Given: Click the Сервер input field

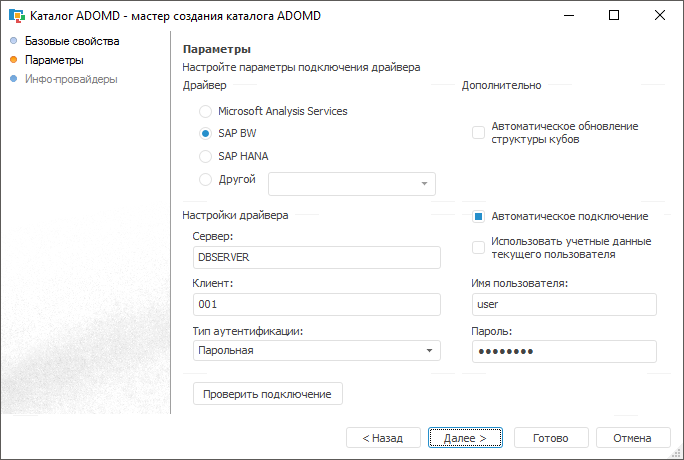Looking at the screenshot, I should pyautogui.click(x=316, y=257).
